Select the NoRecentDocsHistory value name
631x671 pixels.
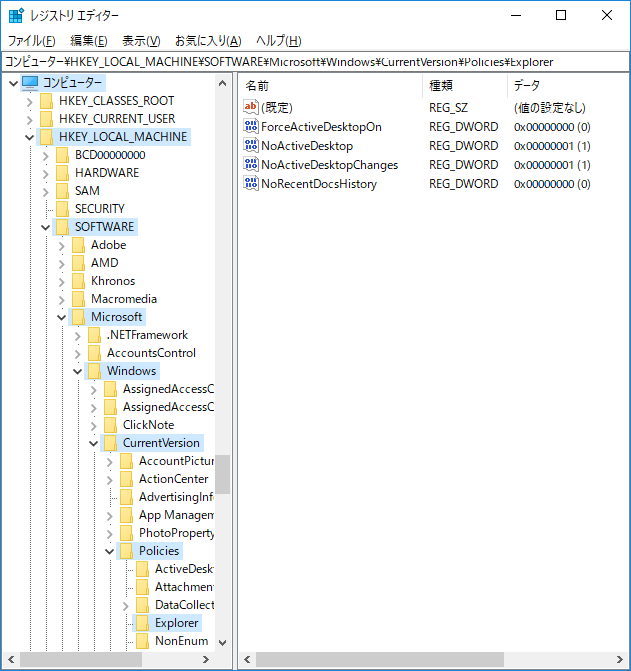319,184
